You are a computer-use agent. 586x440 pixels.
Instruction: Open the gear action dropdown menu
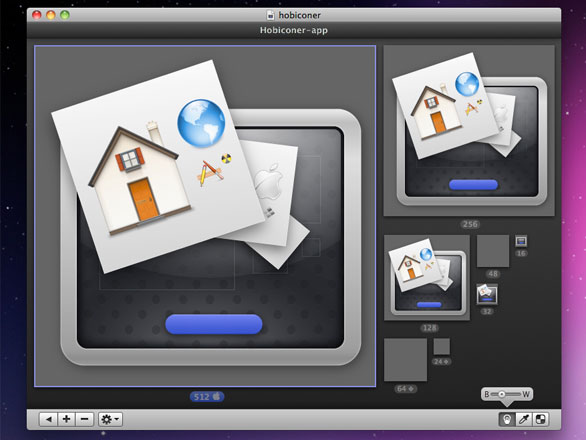[x=110, y=419]
